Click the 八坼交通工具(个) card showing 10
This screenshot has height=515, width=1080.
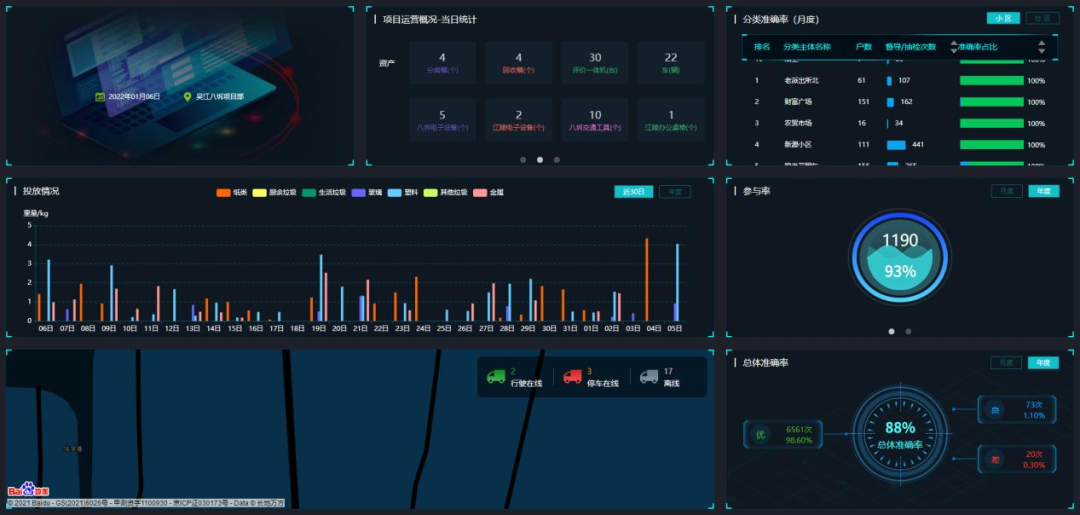594,120
